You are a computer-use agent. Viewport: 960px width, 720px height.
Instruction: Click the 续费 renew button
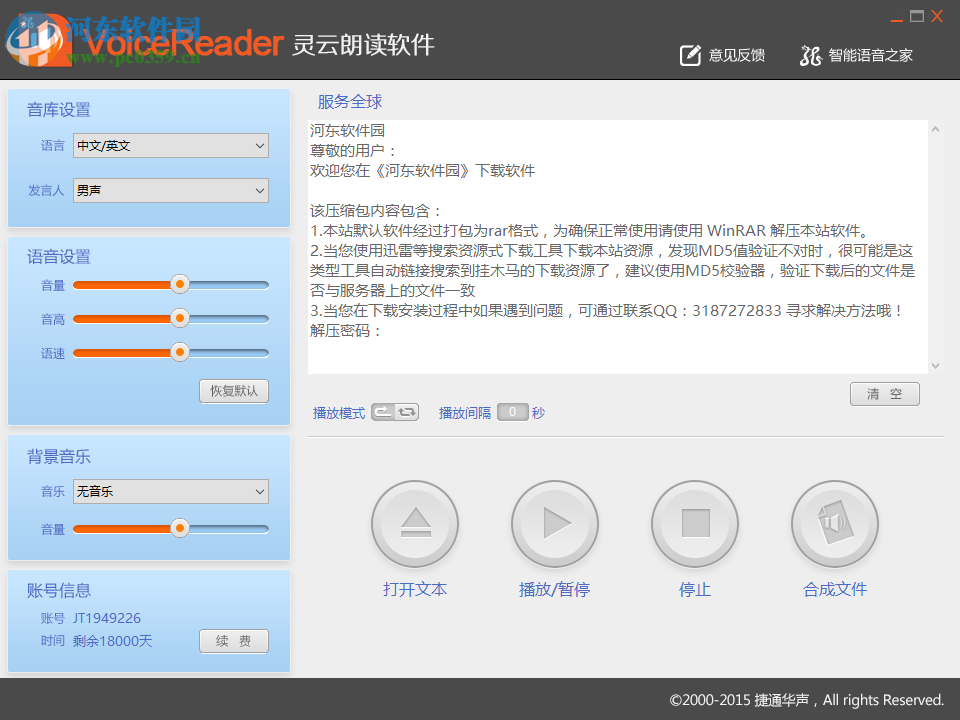233,641
